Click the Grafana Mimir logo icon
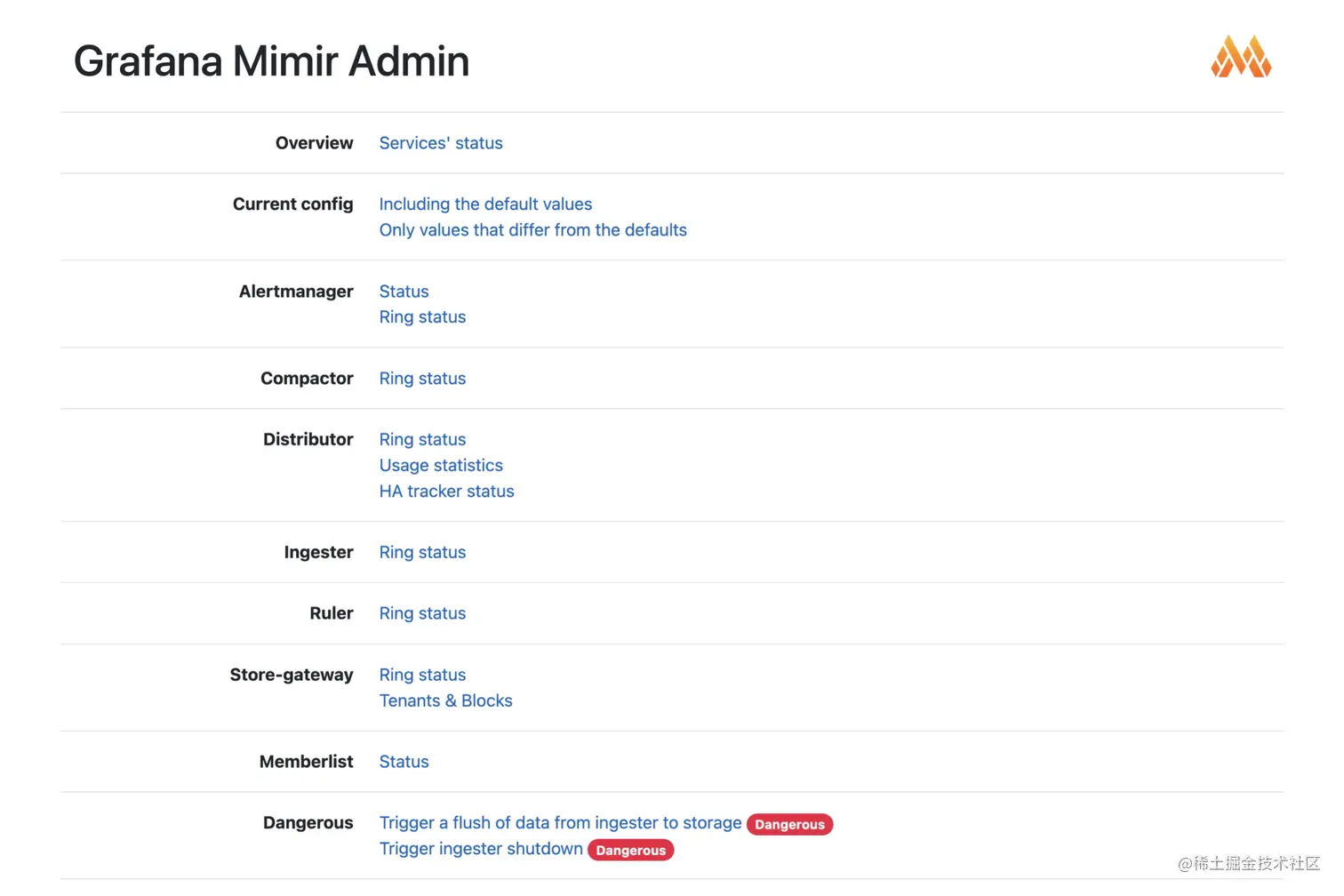Viewport: 1344px width, 896px height. click(1241, 57)
